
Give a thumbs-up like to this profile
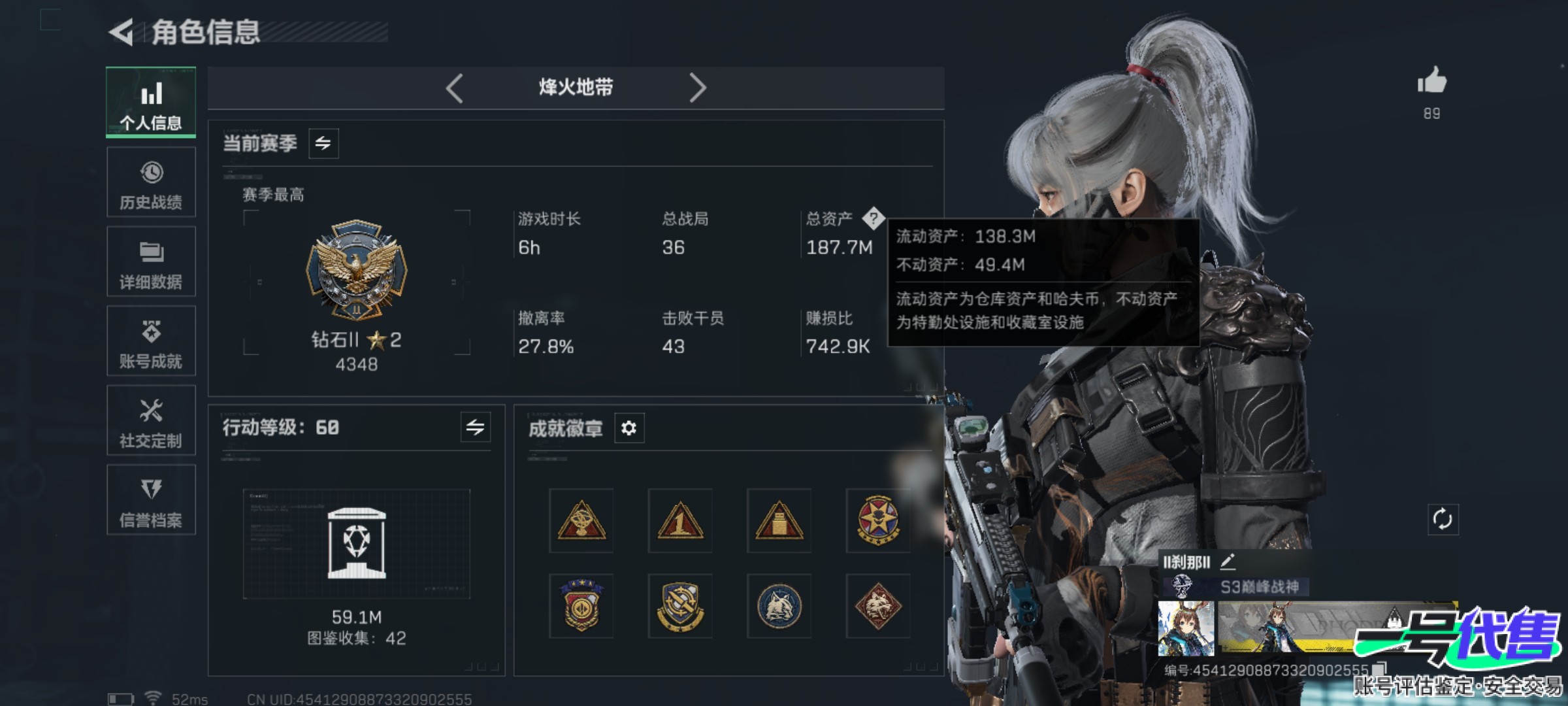pyautogui.click(x=1431, y=80)
